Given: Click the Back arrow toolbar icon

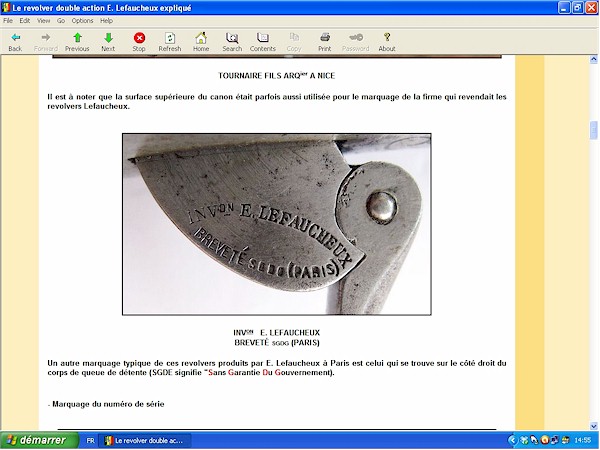Looking at the screenshot, I should pos(15,38).
